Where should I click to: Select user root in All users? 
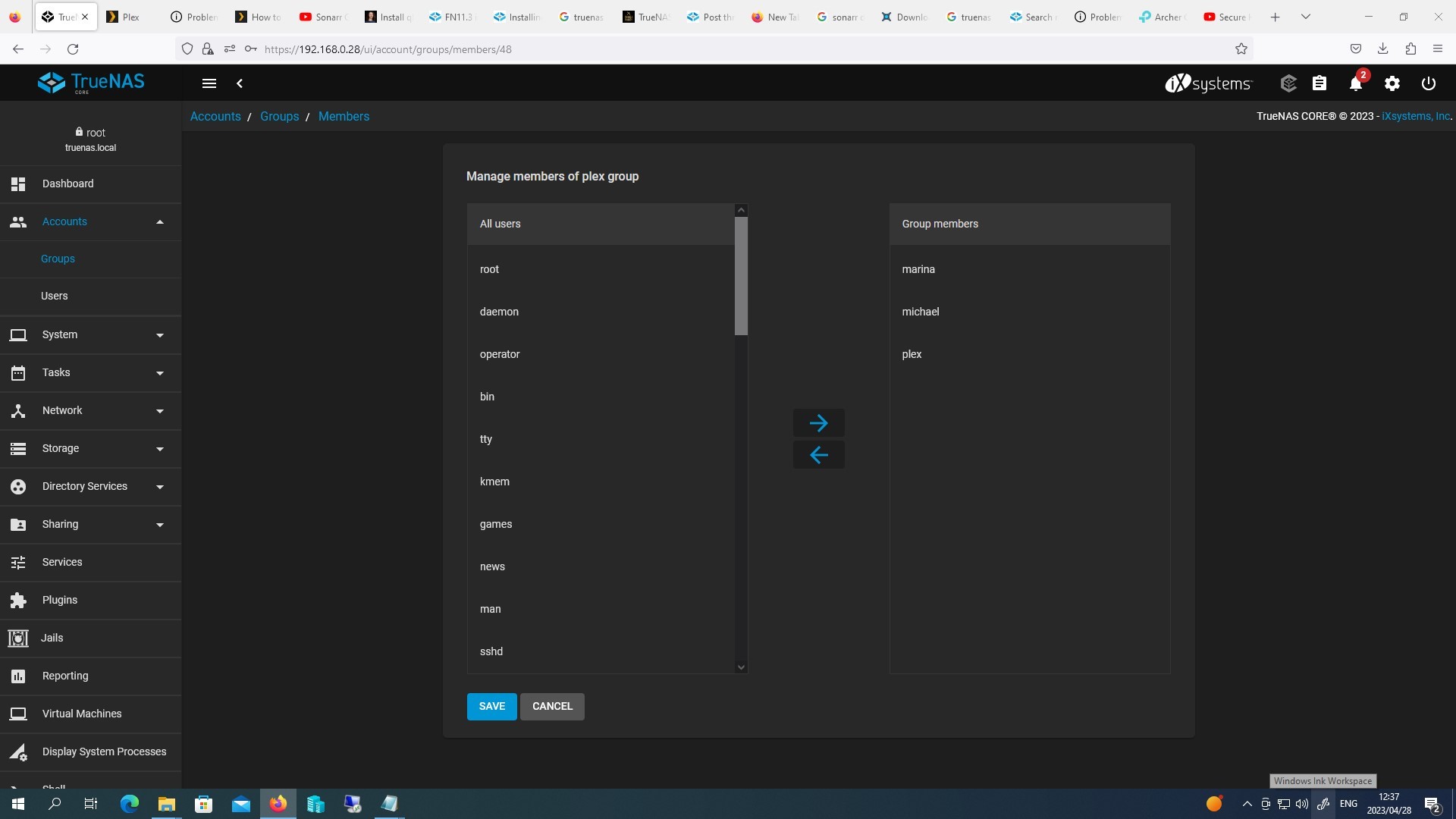pyautogui.click(x=601, y=270)
